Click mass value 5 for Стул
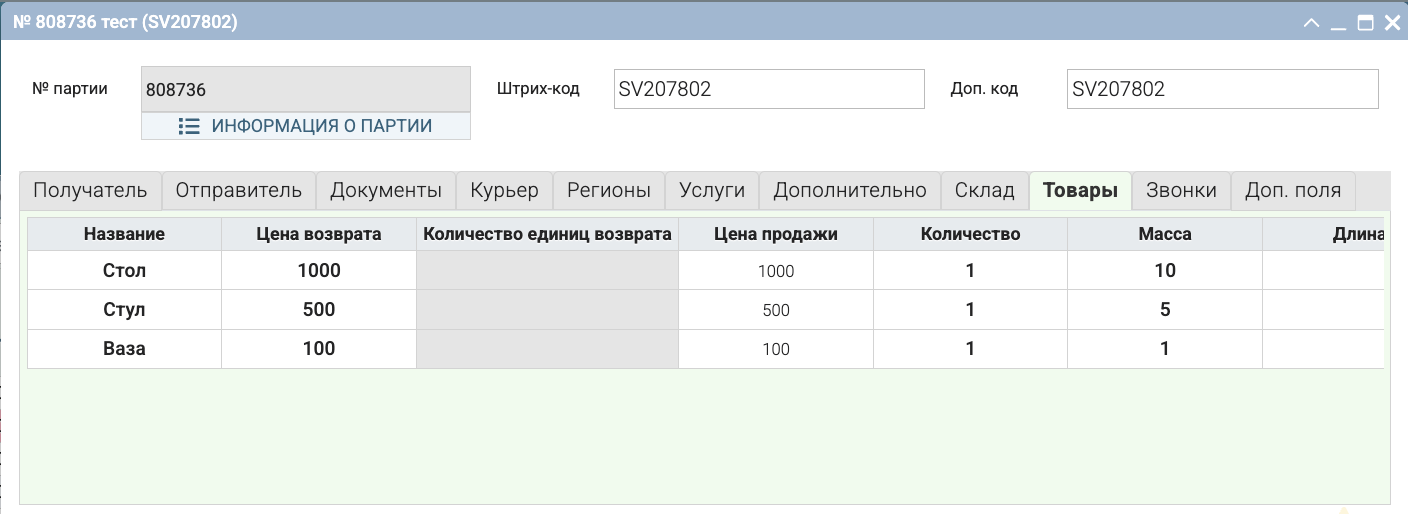The height and width of the screenshot is (514, 1408). pyautogui.click(x=1165, y=309)
